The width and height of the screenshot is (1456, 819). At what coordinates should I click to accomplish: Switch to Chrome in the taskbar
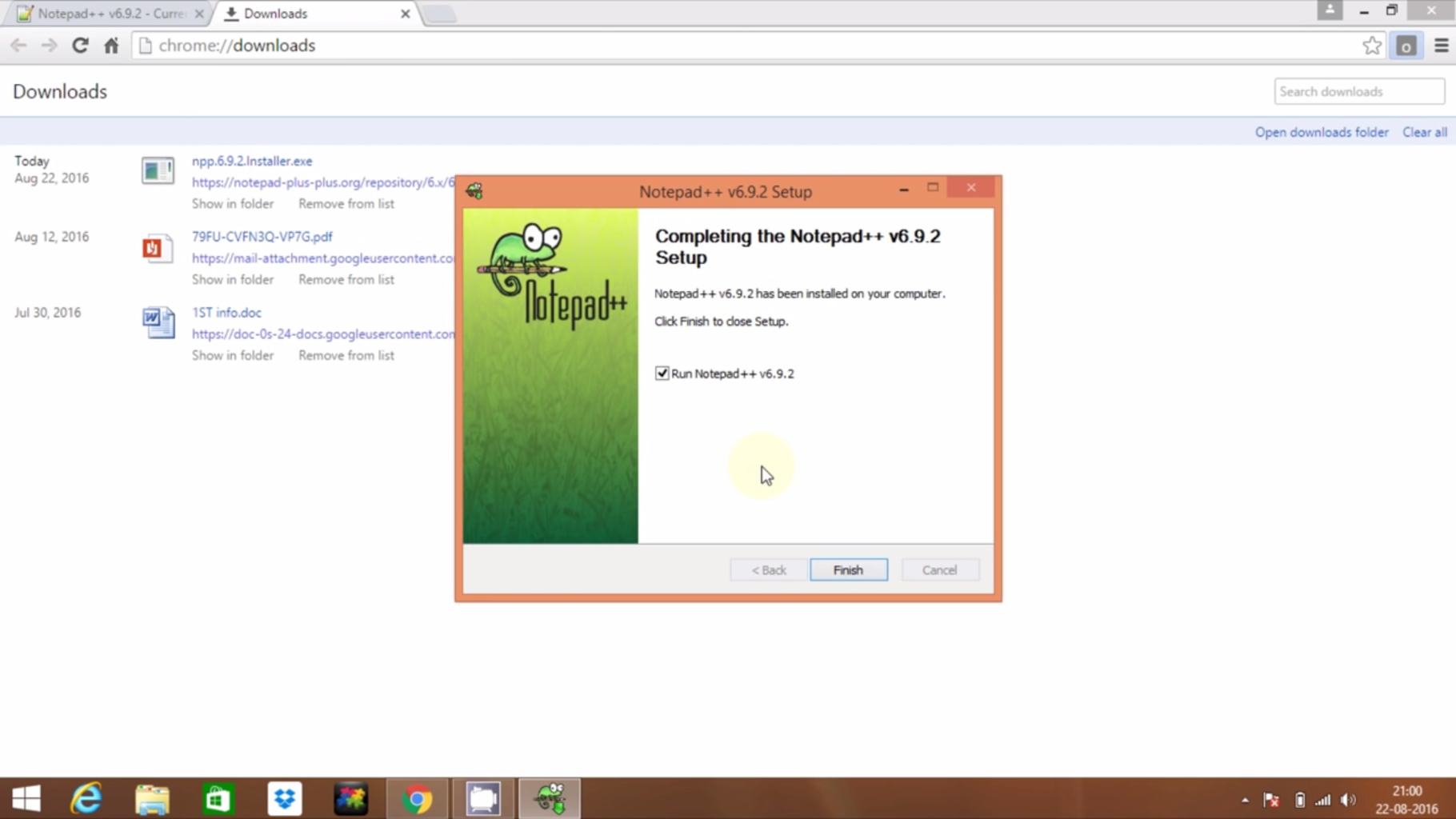pyautogui.click(x=418, y=798)
